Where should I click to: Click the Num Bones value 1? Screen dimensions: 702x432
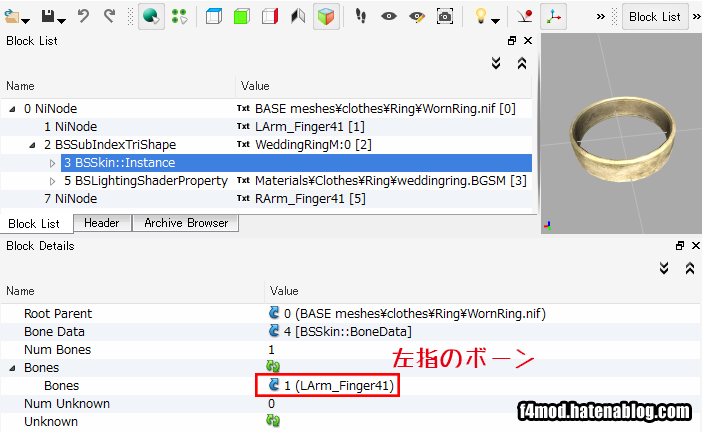(271, 350)
